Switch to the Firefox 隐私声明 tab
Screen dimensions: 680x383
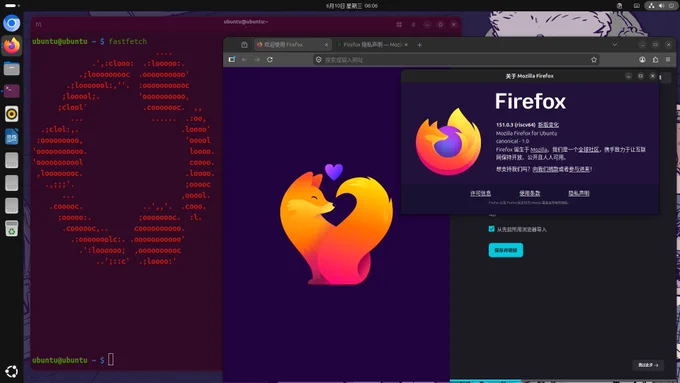coord(373,45)
